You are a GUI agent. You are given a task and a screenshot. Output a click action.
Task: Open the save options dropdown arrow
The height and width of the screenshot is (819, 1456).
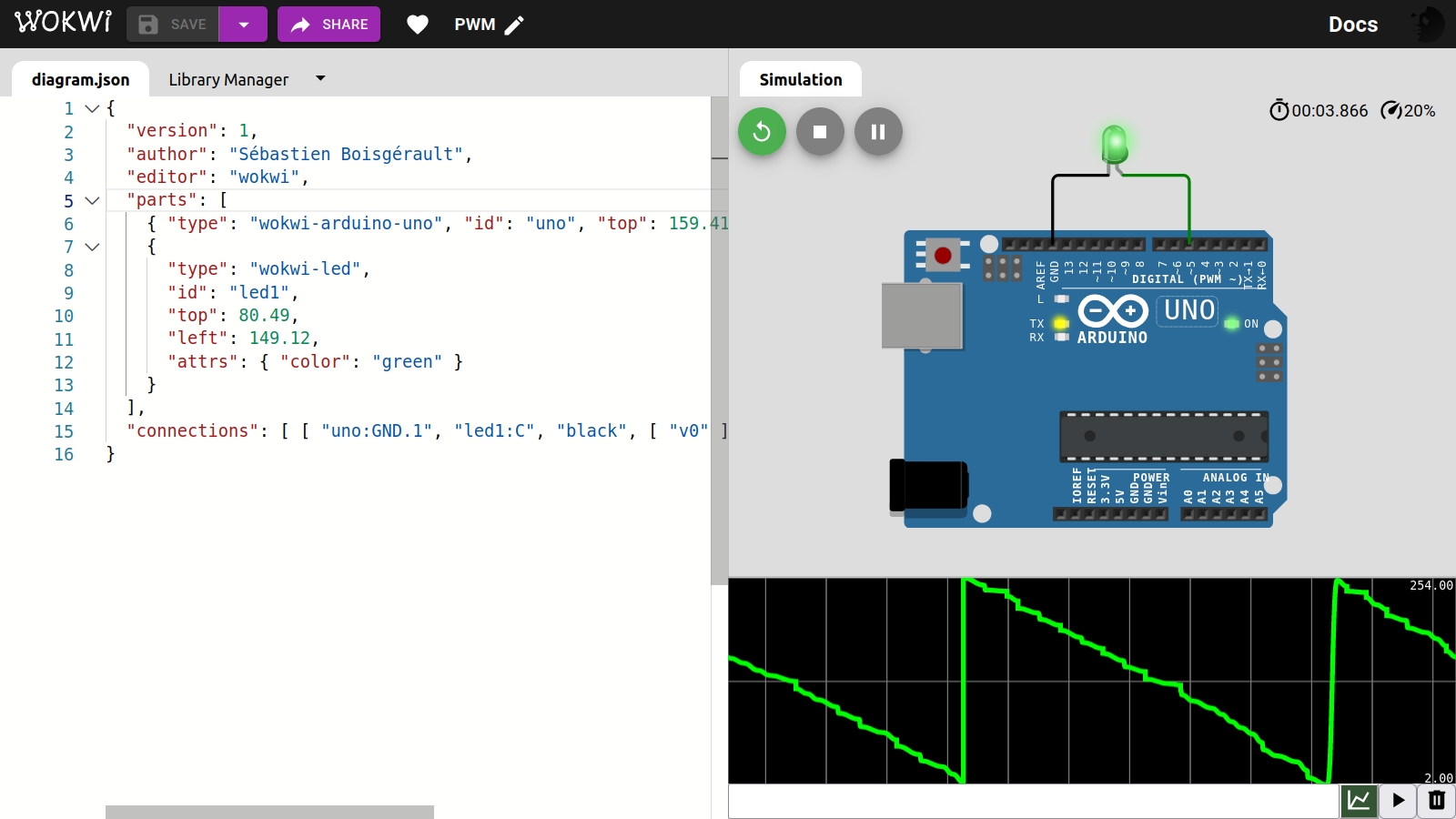[243, 25]
